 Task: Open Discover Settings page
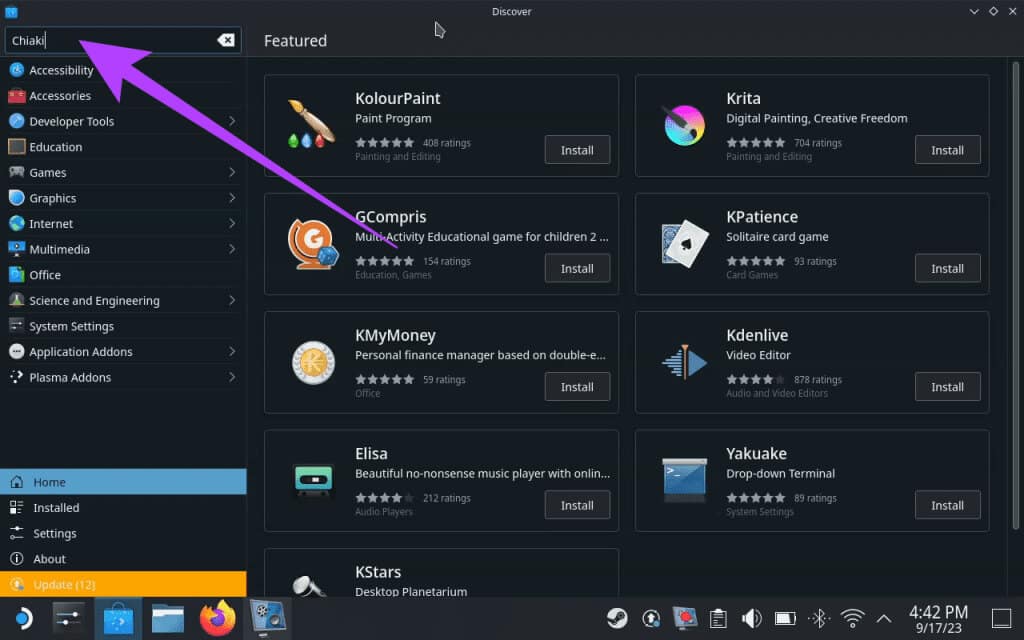[123, 533]
